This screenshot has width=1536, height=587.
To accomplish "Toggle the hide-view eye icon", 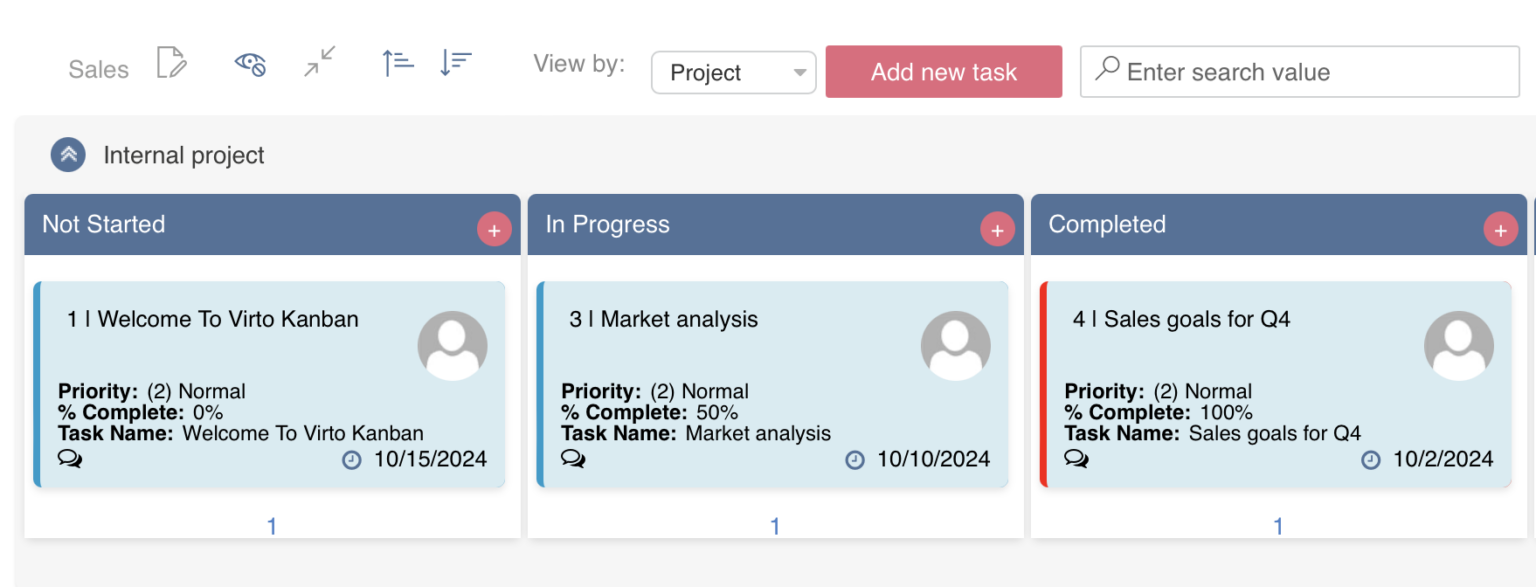I will click(x=249, y=63).
